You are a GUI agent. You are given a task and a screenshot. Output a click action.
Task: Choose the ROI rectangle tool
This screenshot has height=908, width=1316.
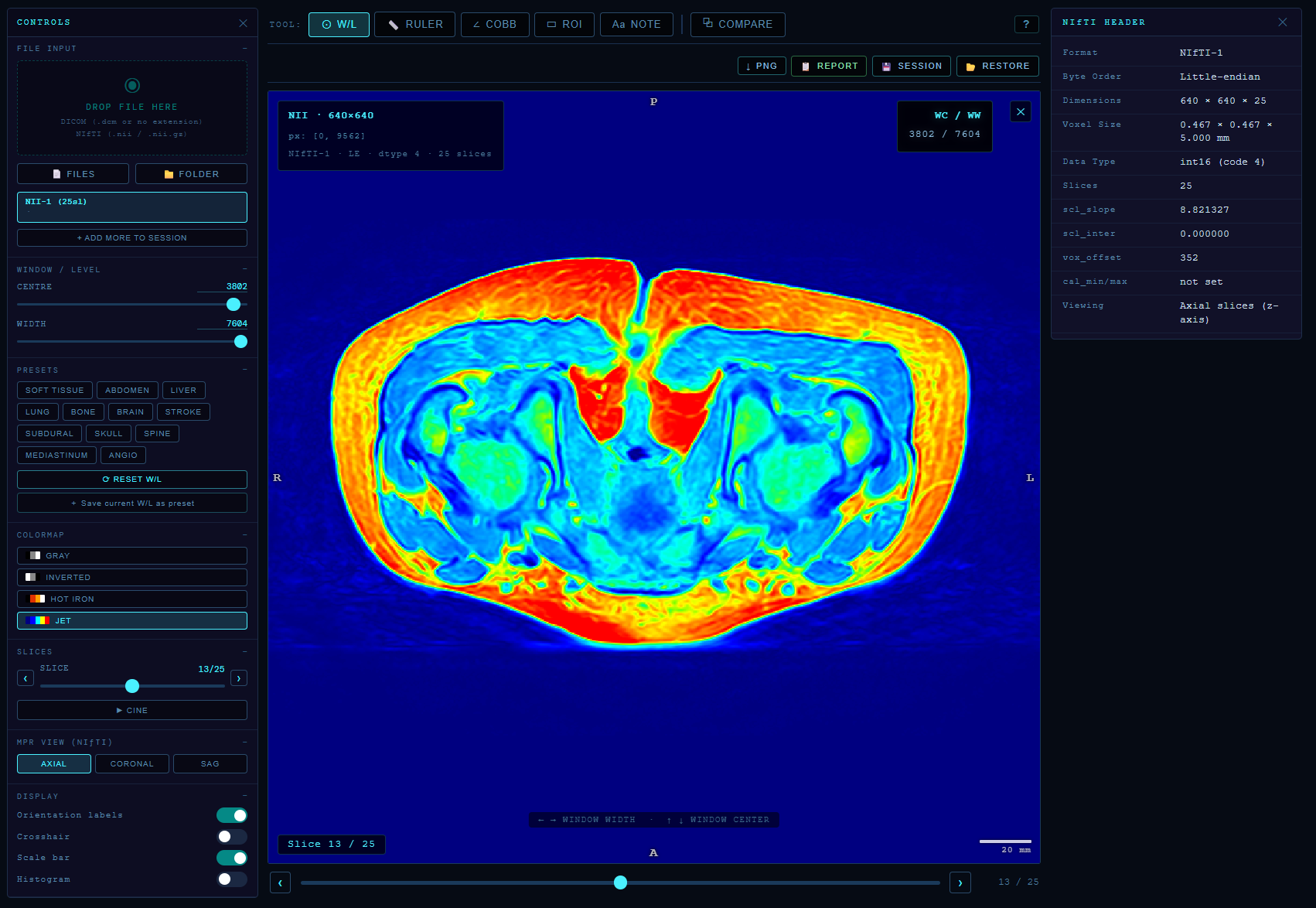564,25
